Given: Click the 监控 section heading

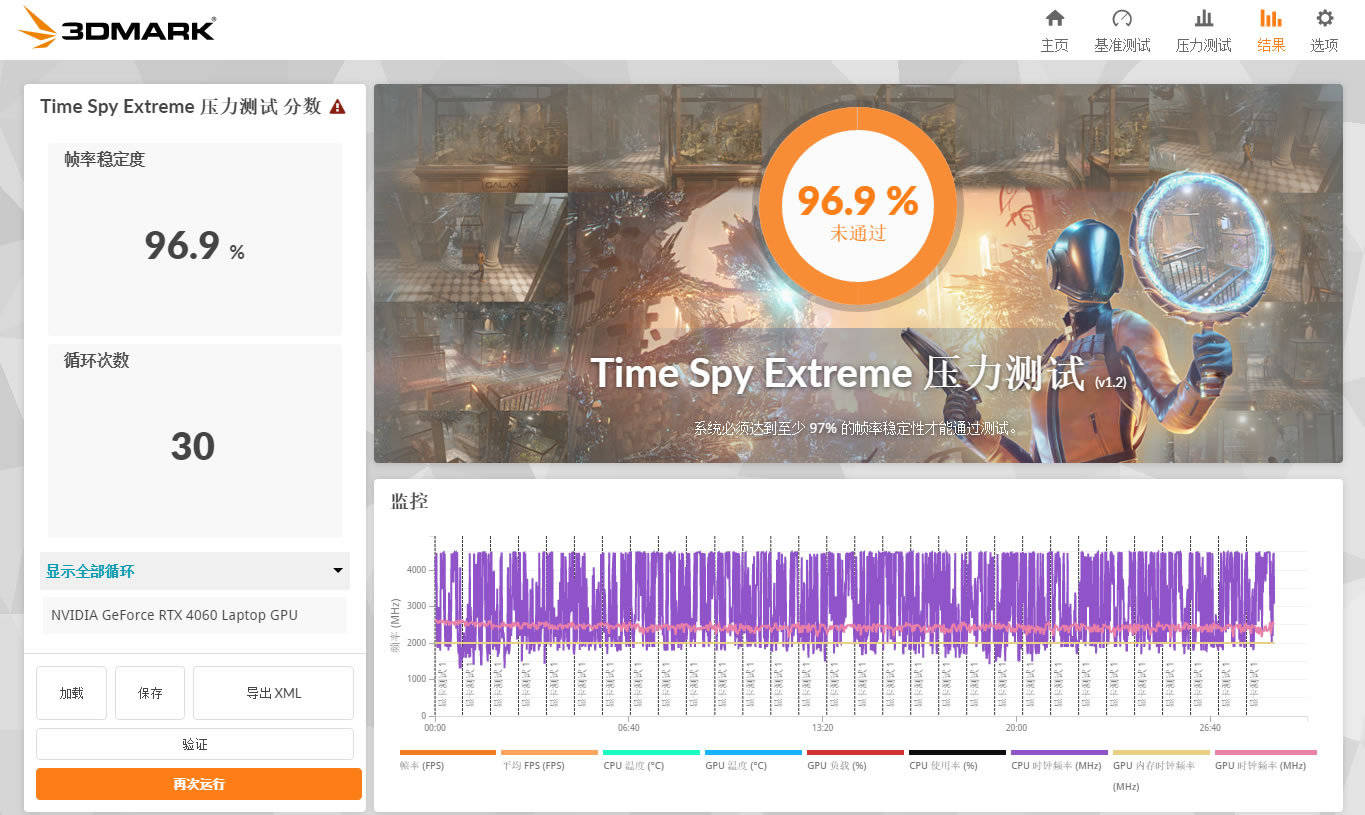Looking at the screenshot, I should point(410,501).
